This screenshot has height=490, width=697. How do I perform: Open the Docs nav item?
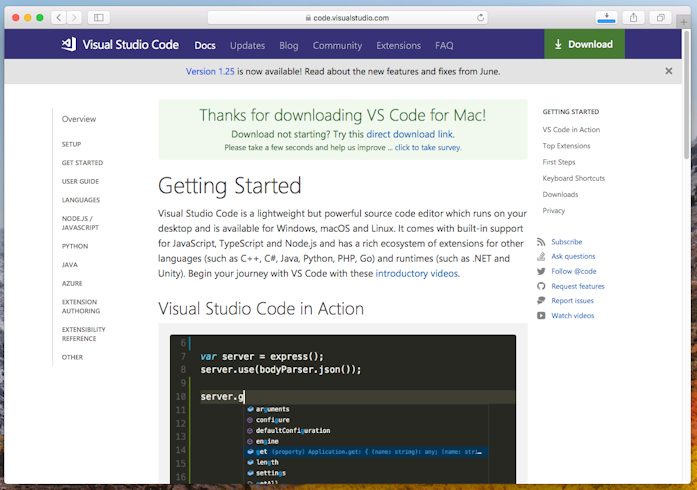pyautogui.click(x=205, y=45)
